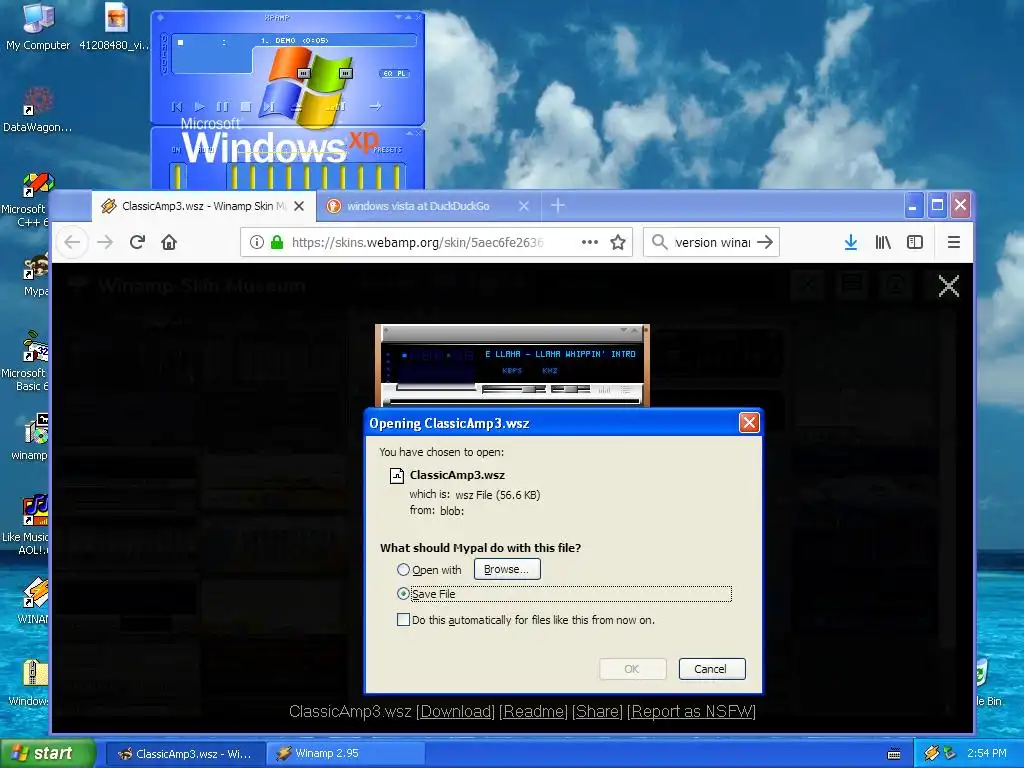Select Like Music AOL desktop icon
This screenshot has width=1024, height=768.
26,524
